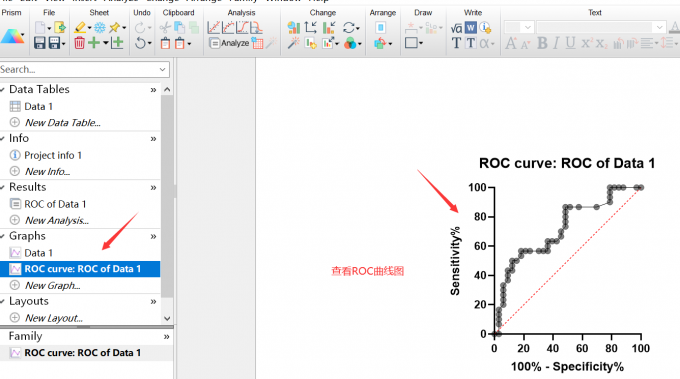Select the plain text T tool

point(456,43)
